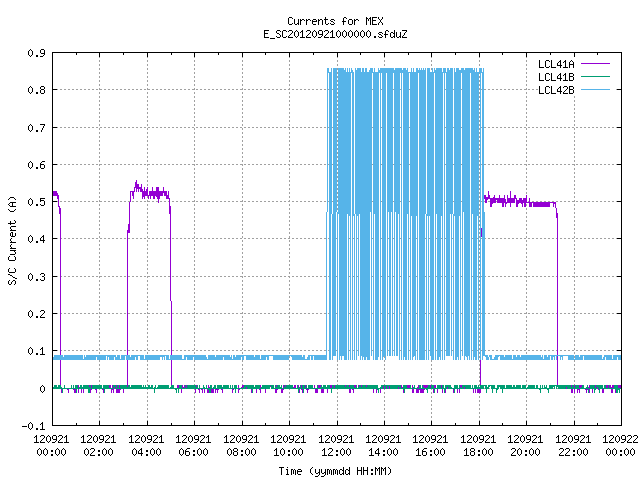Click the purple LCL41A legend line sample
This screenshot has height=480, width=640.
click(595, 64)
